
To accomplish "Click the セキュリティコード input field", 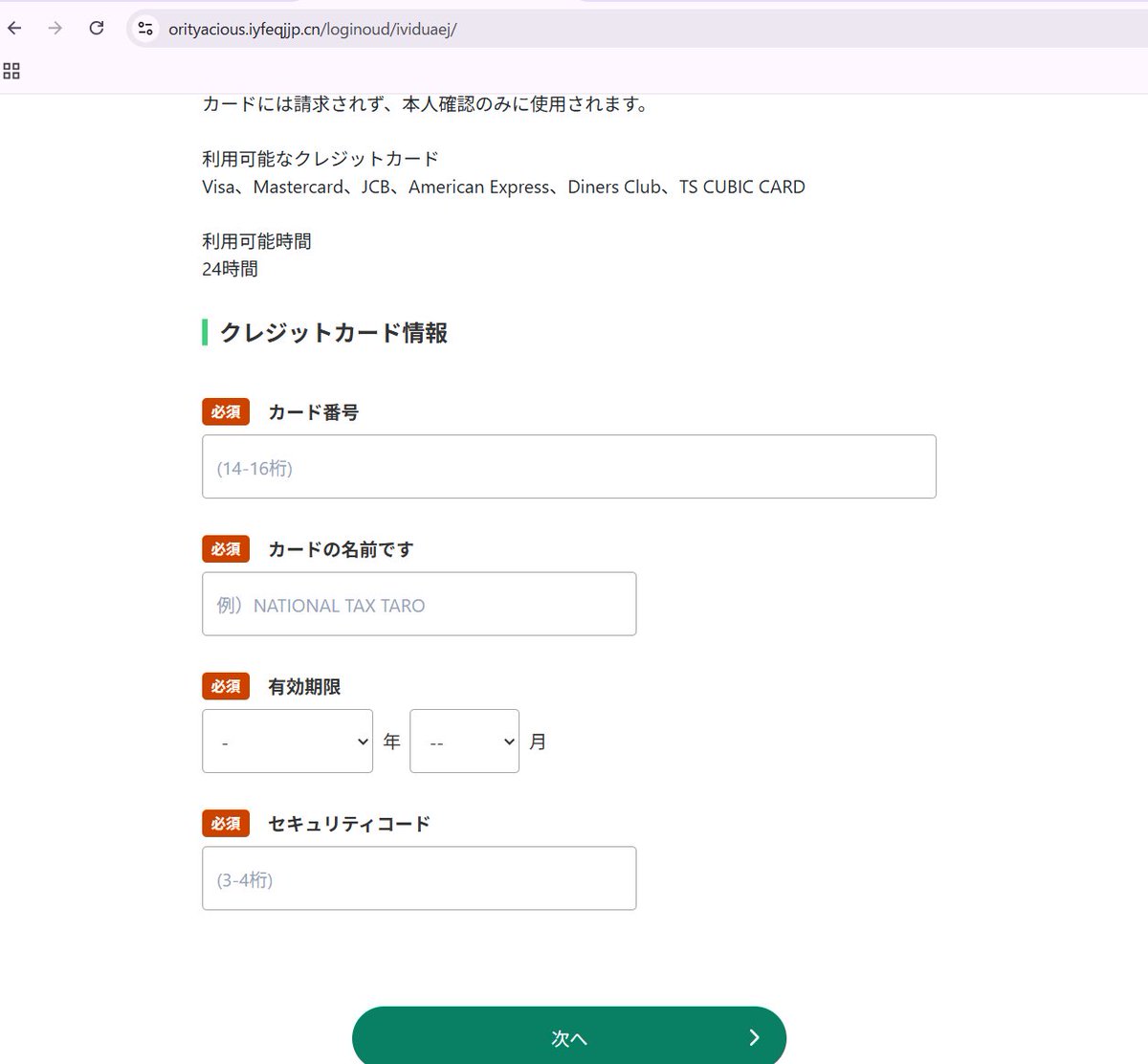I will 419,877.
